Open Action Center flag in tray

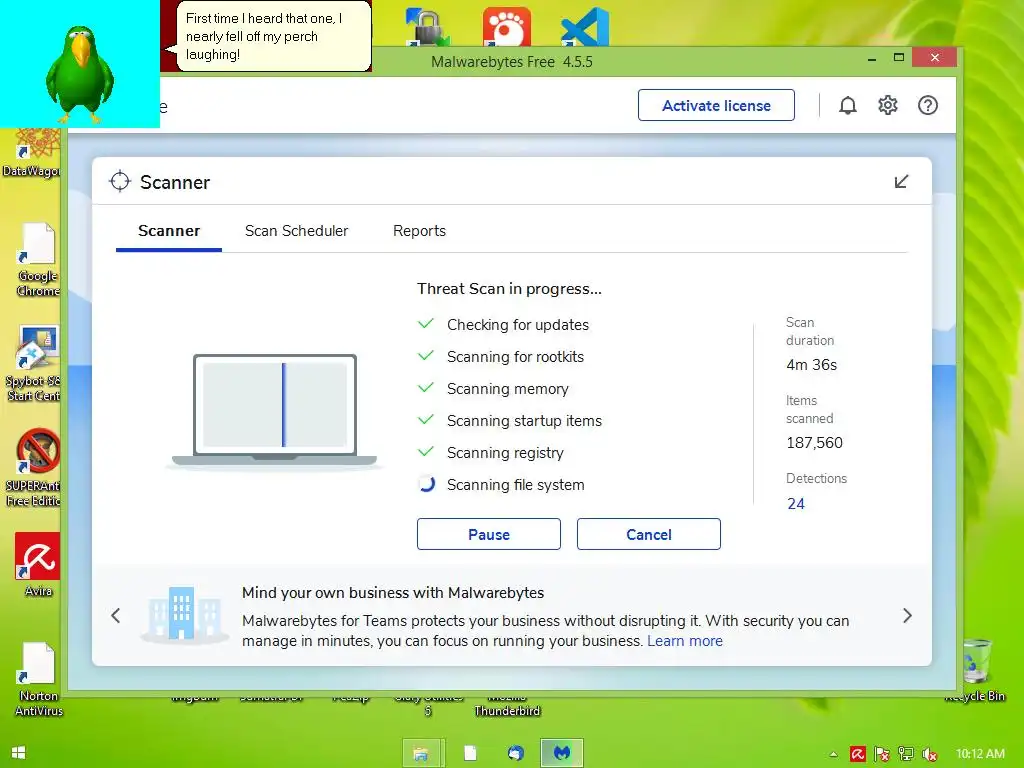pyautogui.click(x=882, y=754)
